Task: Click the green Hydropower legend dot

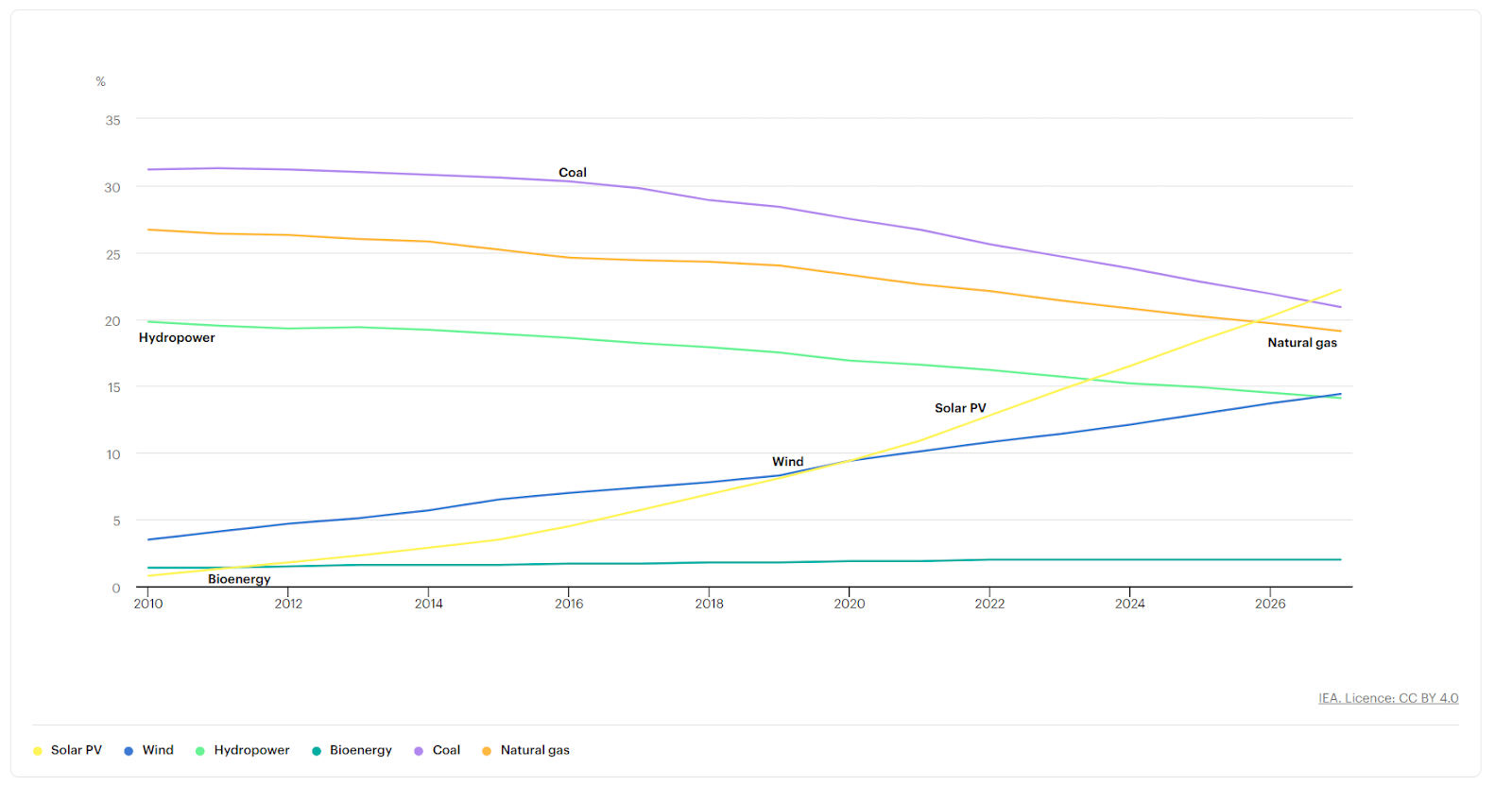Action: 200,751
